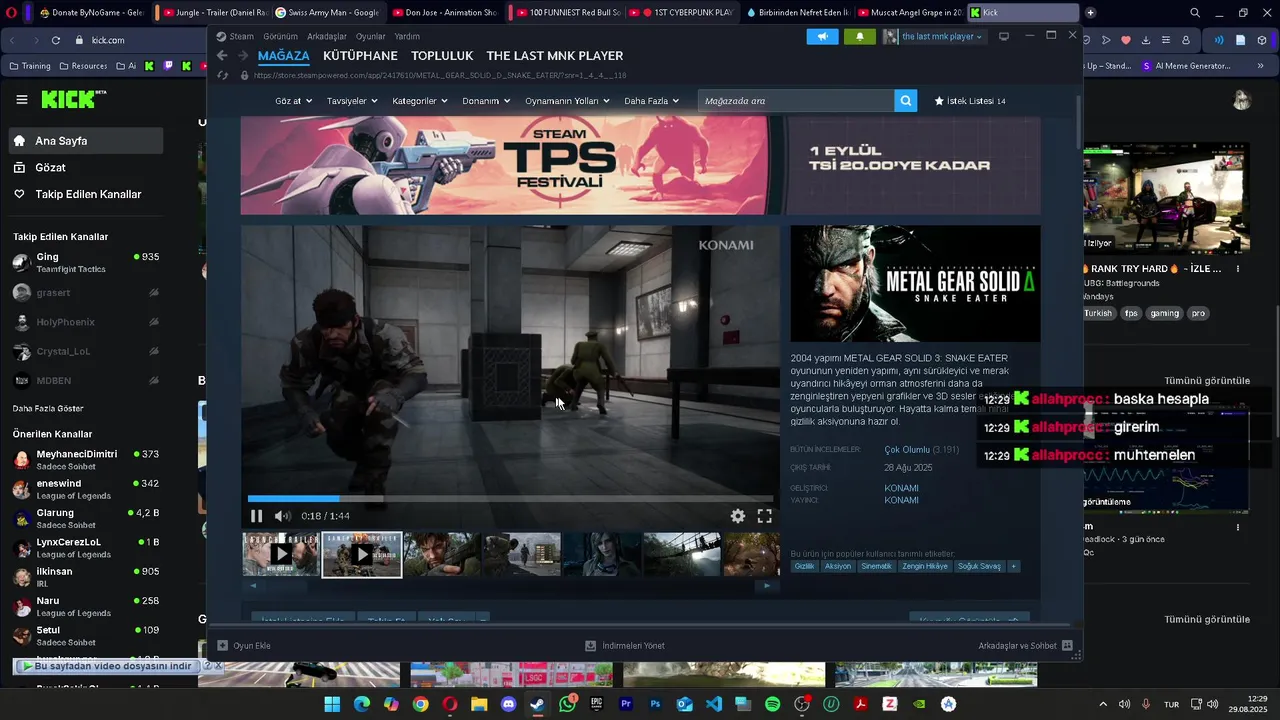
Task: Expand the Tavsiyeler dropdown
Action: pyautogui.click(x=352, y=101)
